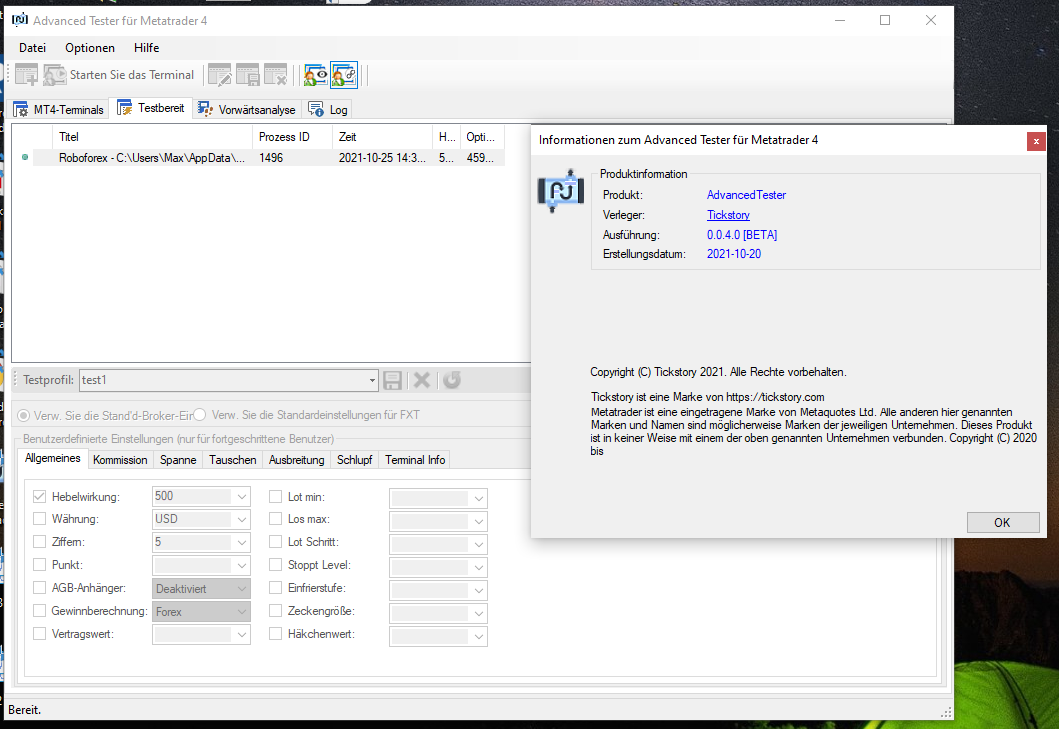Enable the Lot min checkbox

(x=275, y=497)
